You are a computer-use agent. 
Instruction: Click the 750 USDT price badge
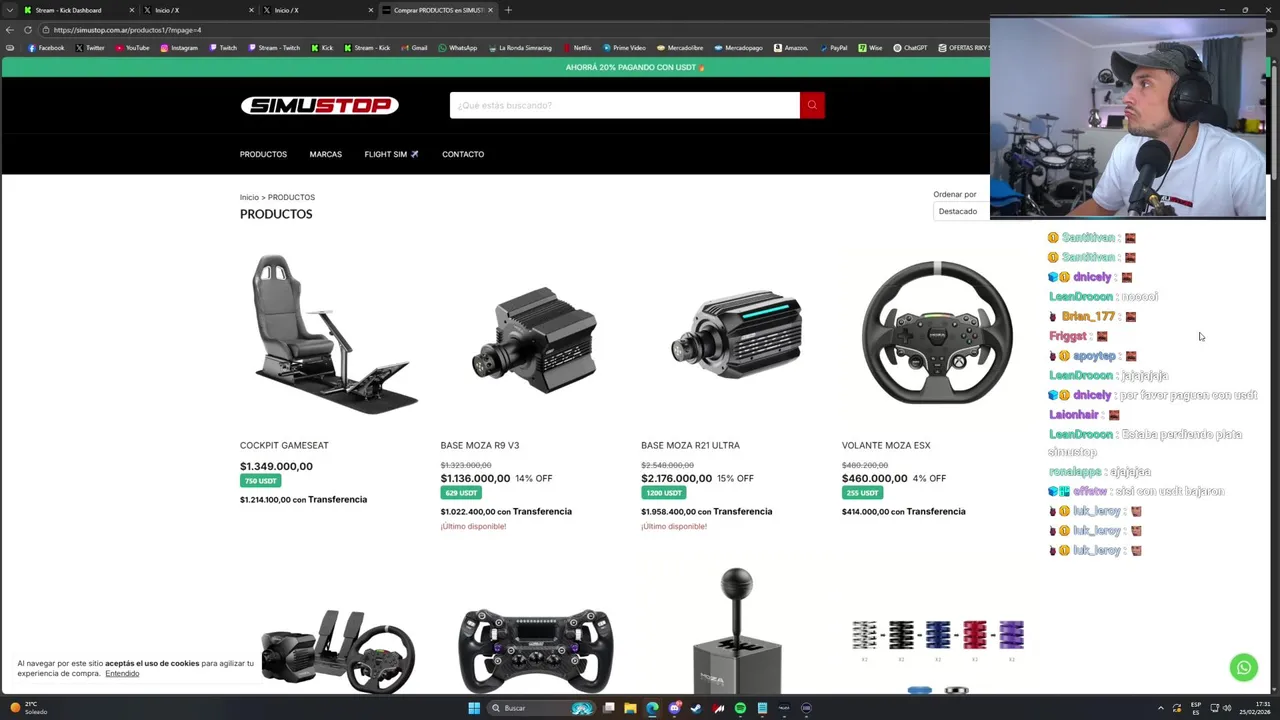(260, 481)
